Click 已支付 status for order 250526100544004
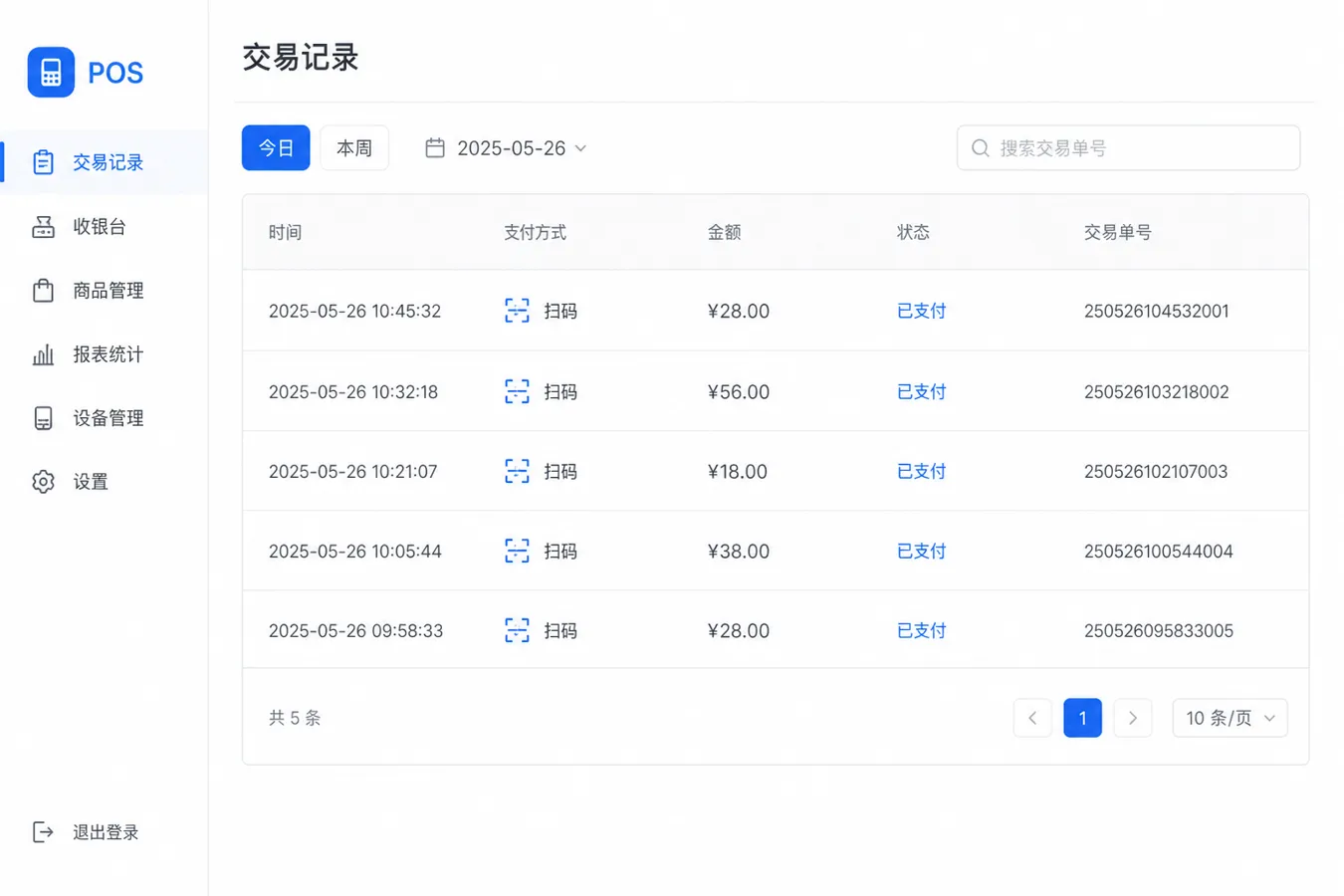Image resolution: width=1344 pixels, height=896 pixels. 921,551
